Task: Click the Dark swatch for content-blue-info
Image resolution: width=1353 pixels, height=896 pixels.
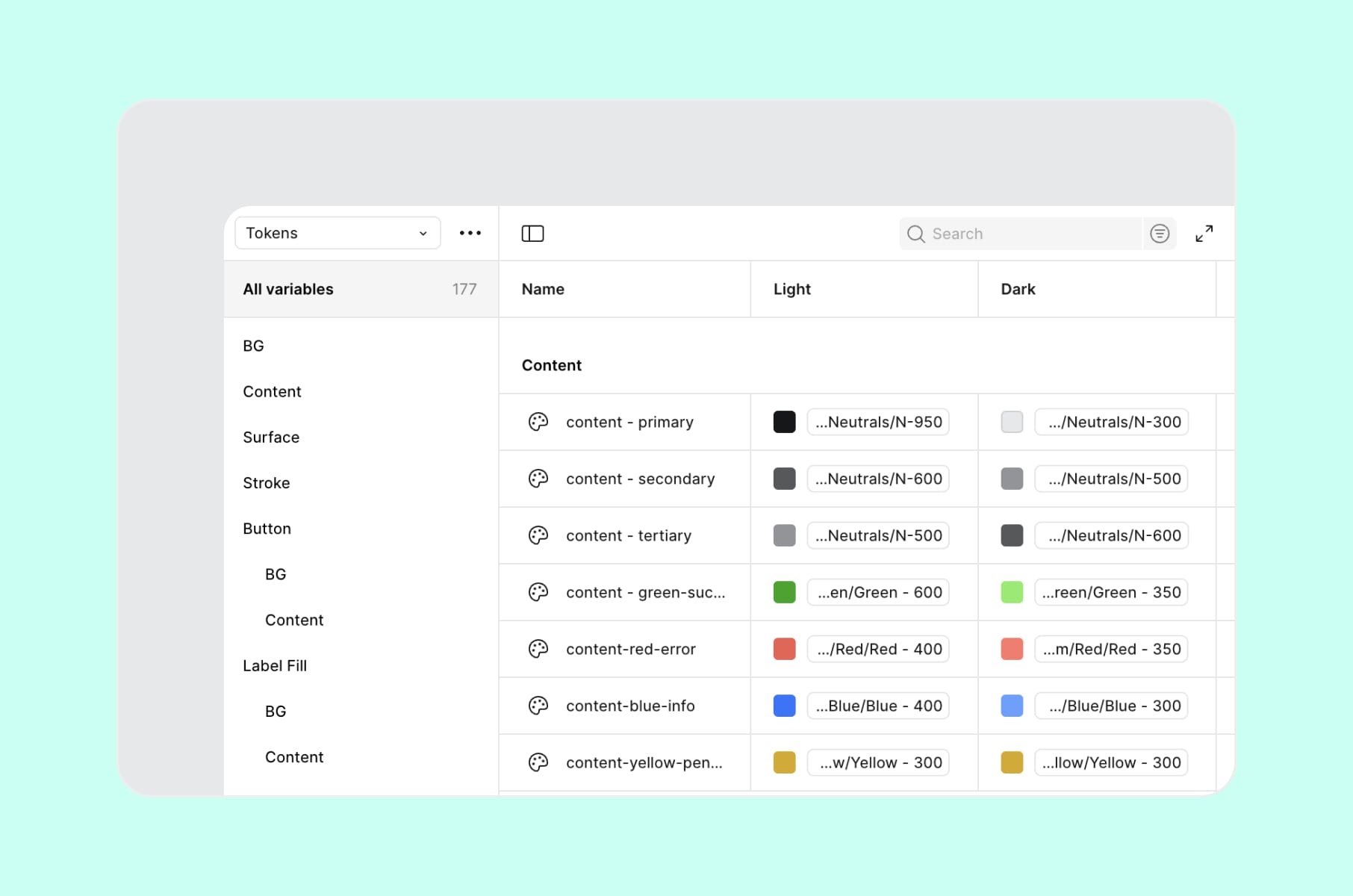Action: pyautogui.click(x=1012, y=706)
